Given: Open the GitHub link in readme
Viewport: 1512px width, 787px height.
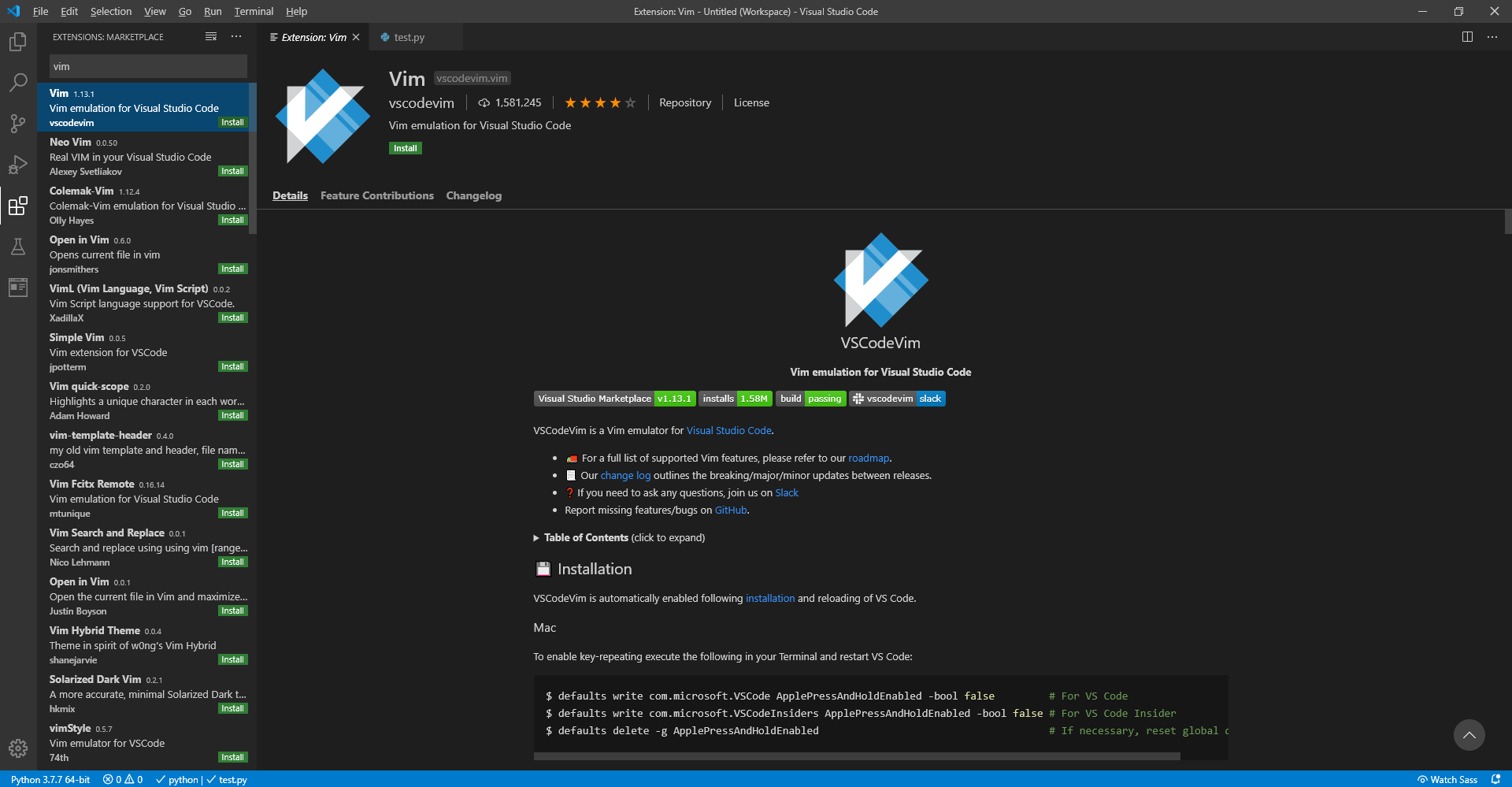Looking at the screenshot, I should pyautogui.click(x=731, y=510).
